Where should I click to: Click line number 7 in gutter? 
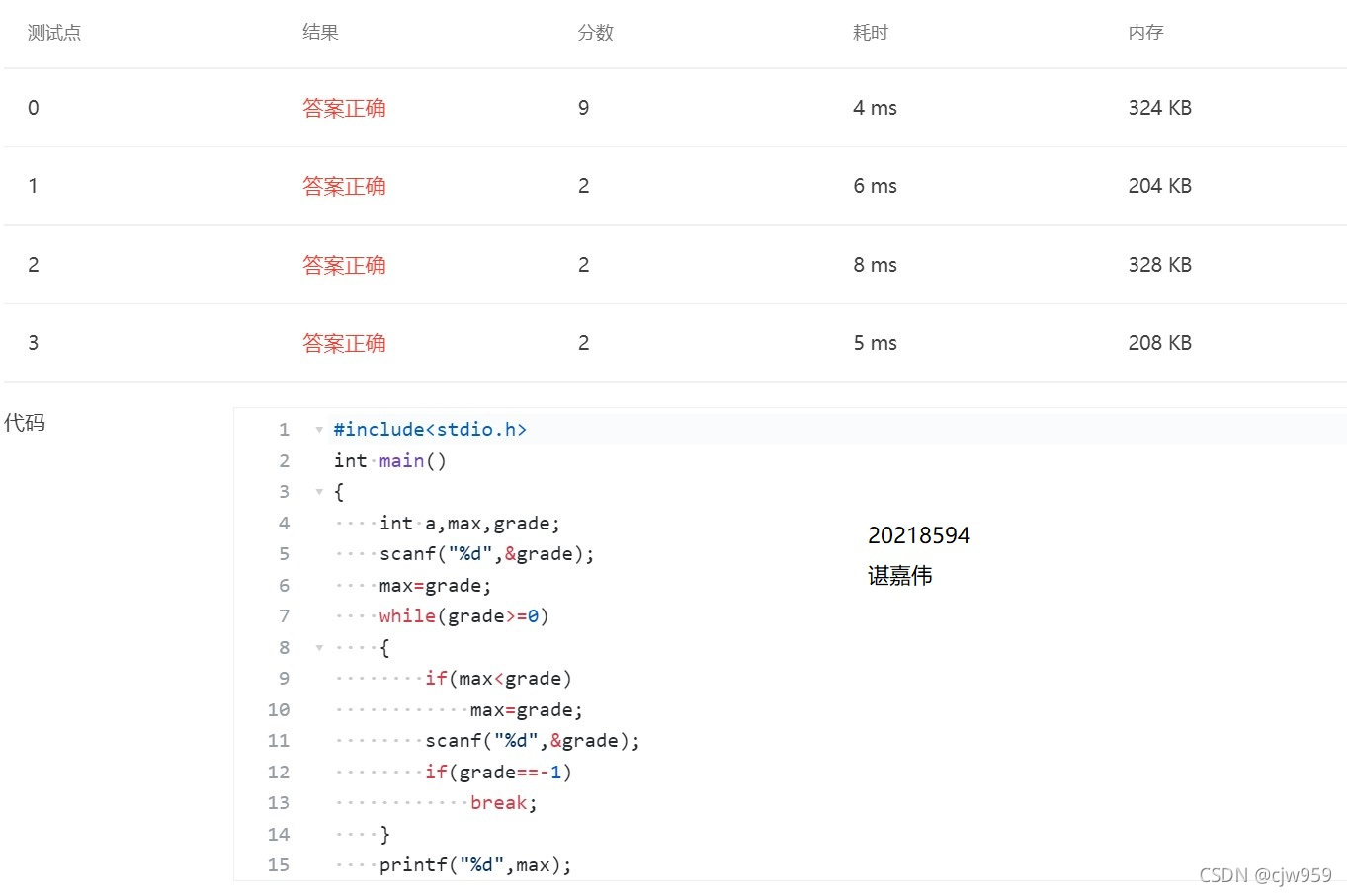coord(285,616)
